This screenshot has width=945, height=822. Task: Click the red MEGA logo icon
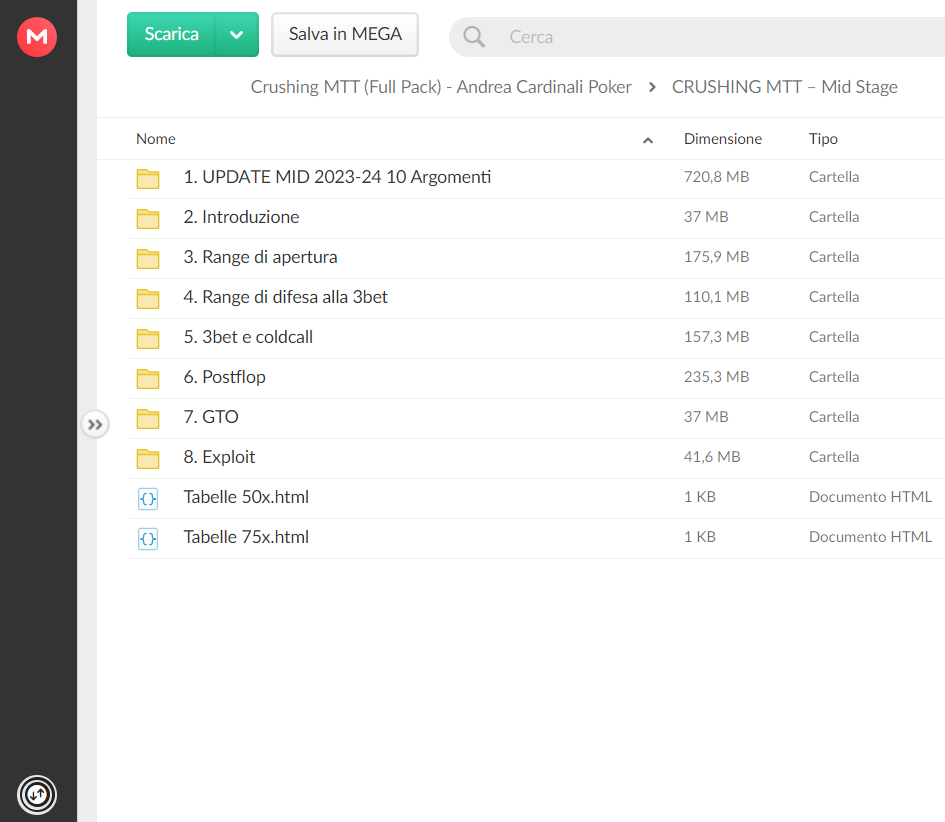click(37, 37)
